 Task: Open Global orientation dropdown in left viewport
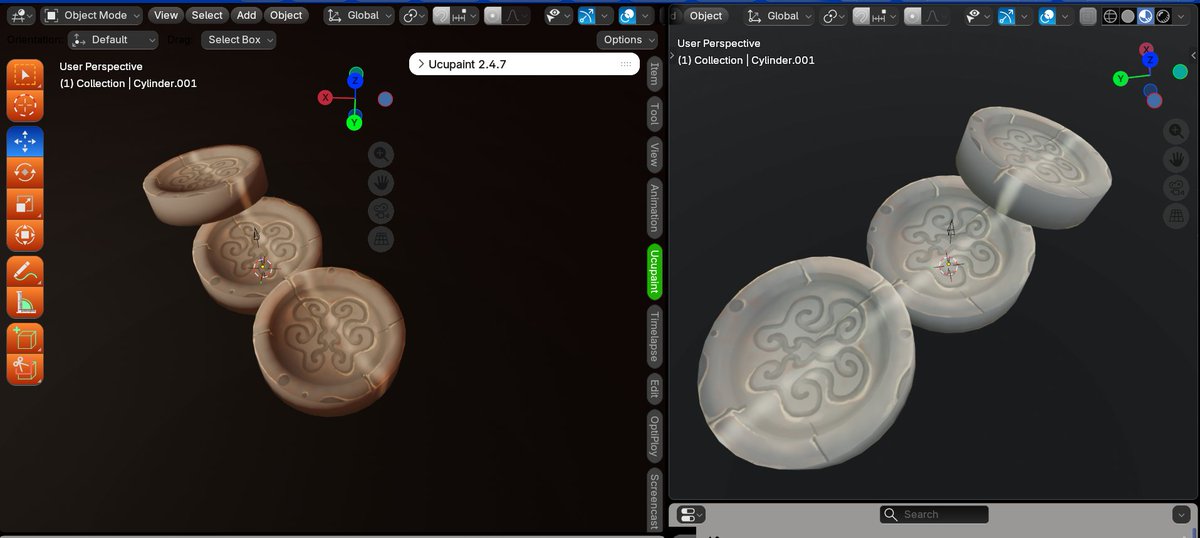[x=360, y=15]
